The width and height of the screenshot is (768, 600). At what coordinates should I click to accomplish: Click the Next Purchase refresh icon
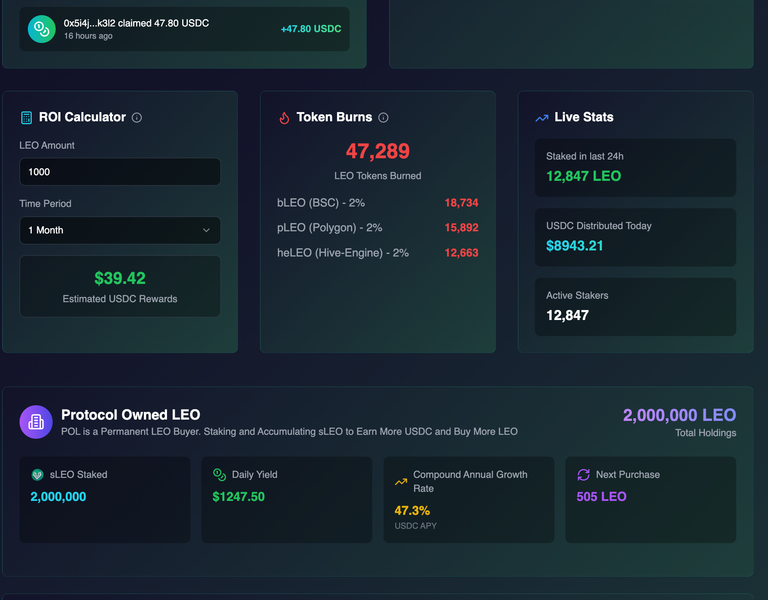583,475
